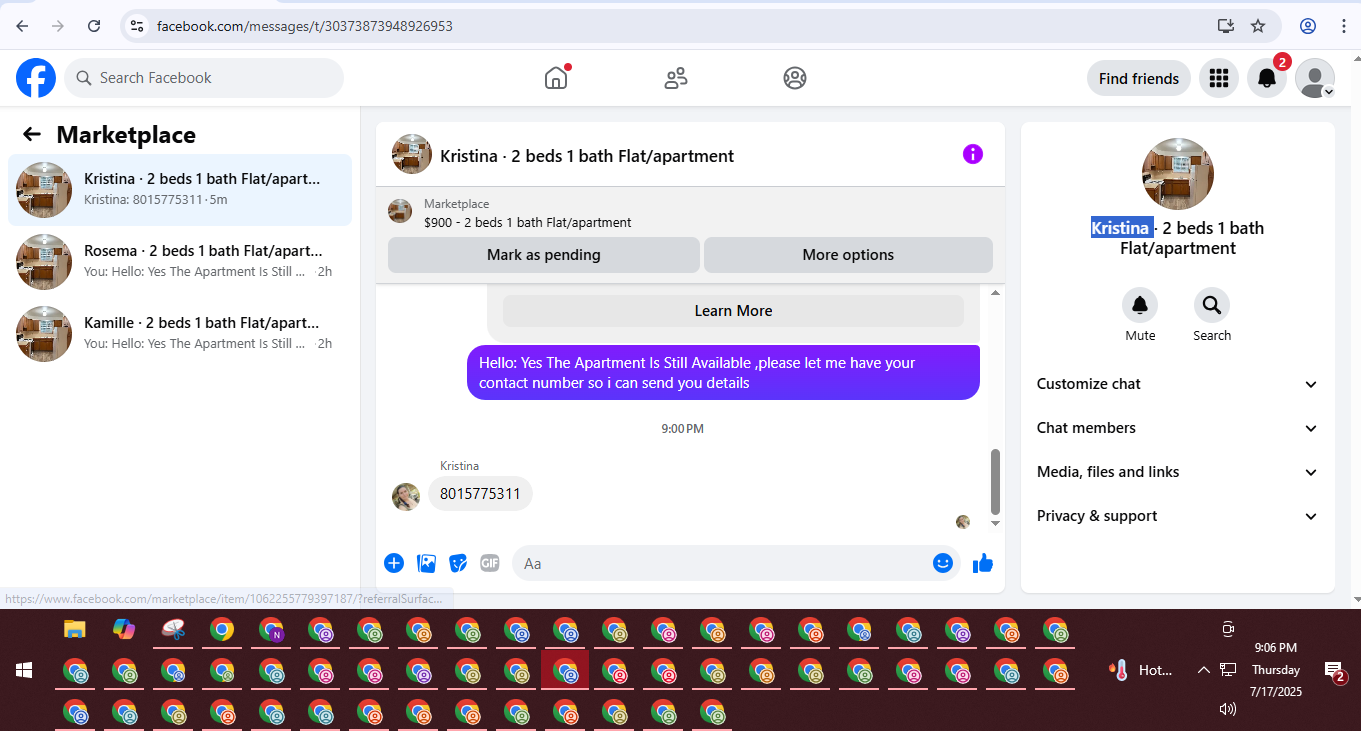Image resolution: width=1361 pixels, height=731 pixels.
Task: Open Kamille's conversation in the list
Action: pos(180,334)
